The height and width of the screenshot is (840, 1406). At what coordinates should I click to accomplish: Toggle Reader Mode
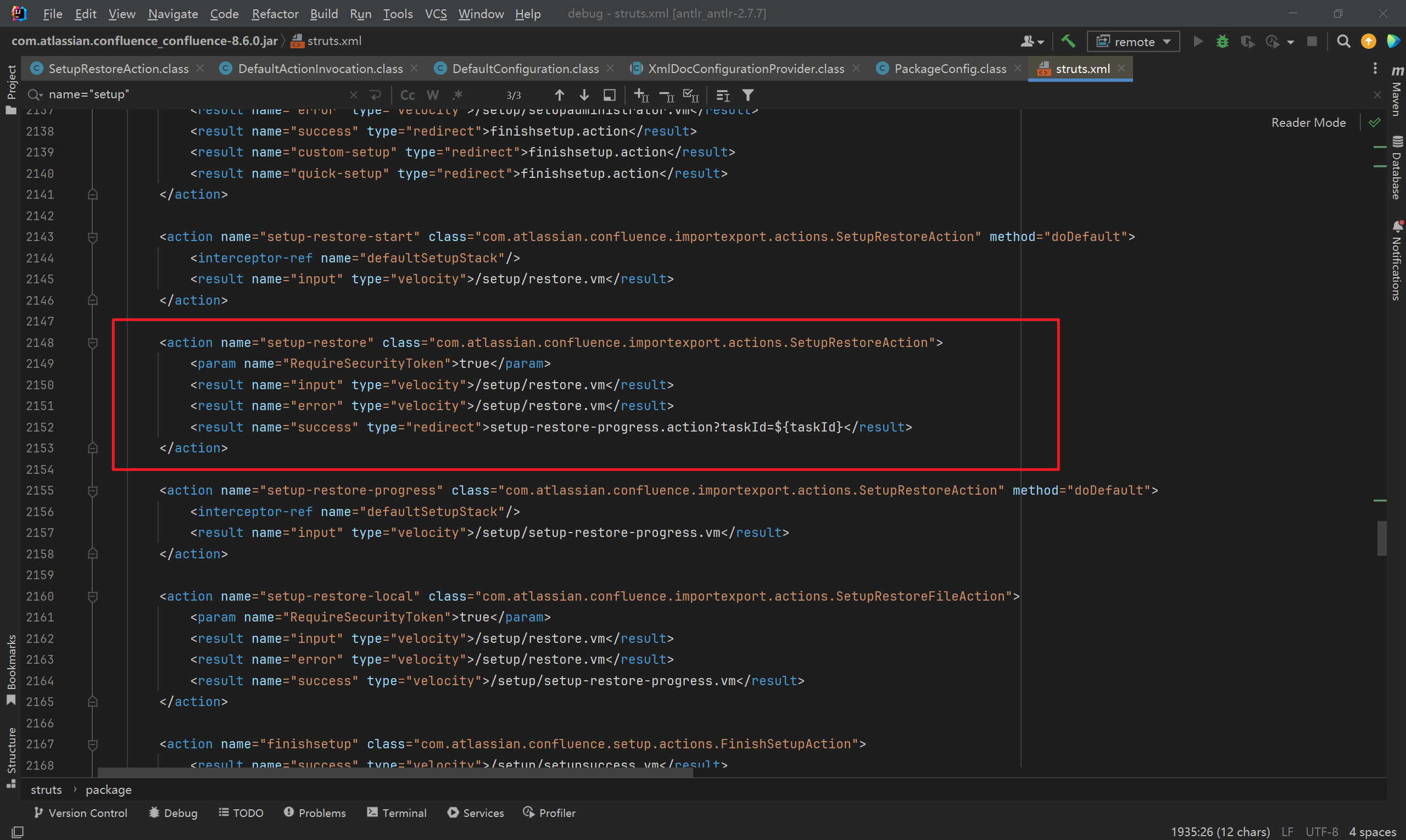(x=1308, y=122)
